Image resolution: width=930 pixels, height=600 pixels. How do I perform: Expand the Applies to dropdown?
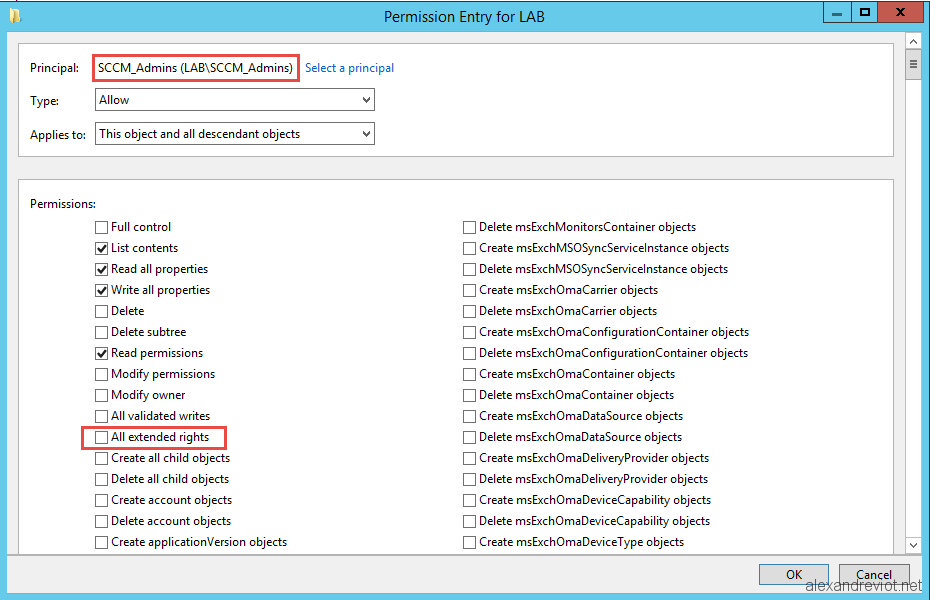[x=235, y=133]
